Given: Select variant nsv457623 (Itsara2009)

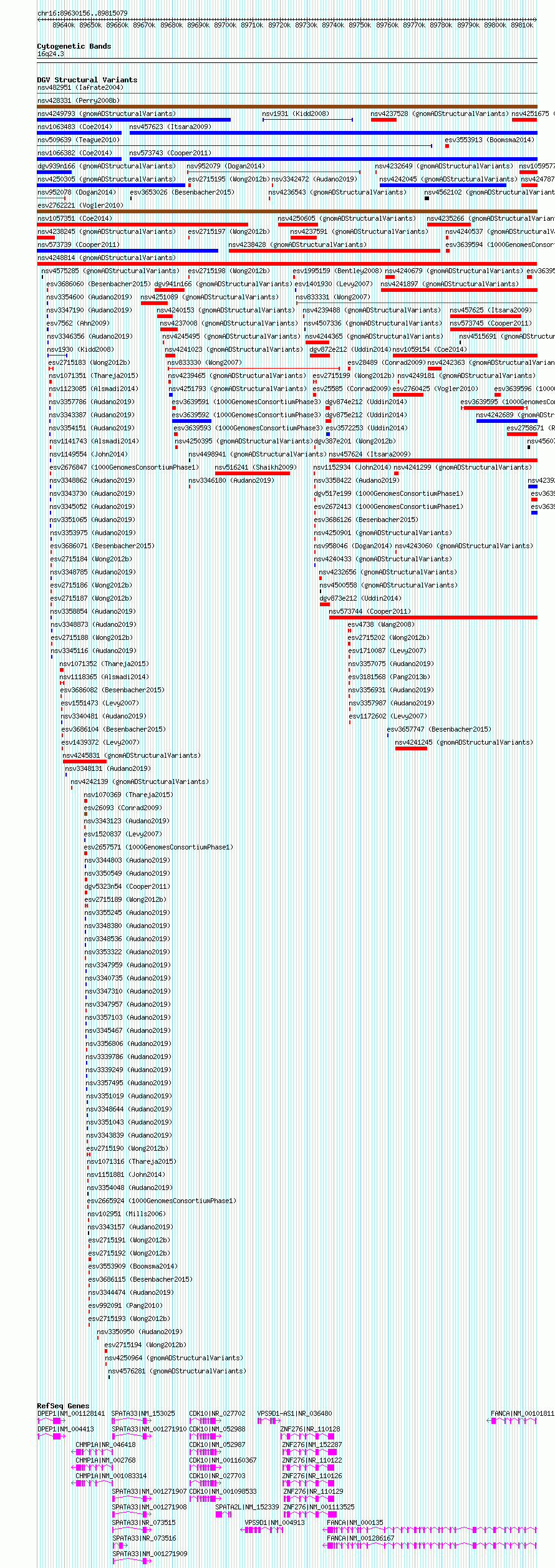Looking at the screenshot, I should tap(170, 127).
